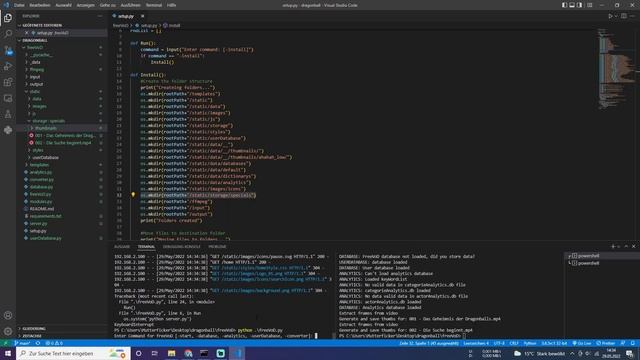The height and width of the screenshot is (360, 640).
Task: Open the Testing flask view
Action: click(x=8, y=114)
